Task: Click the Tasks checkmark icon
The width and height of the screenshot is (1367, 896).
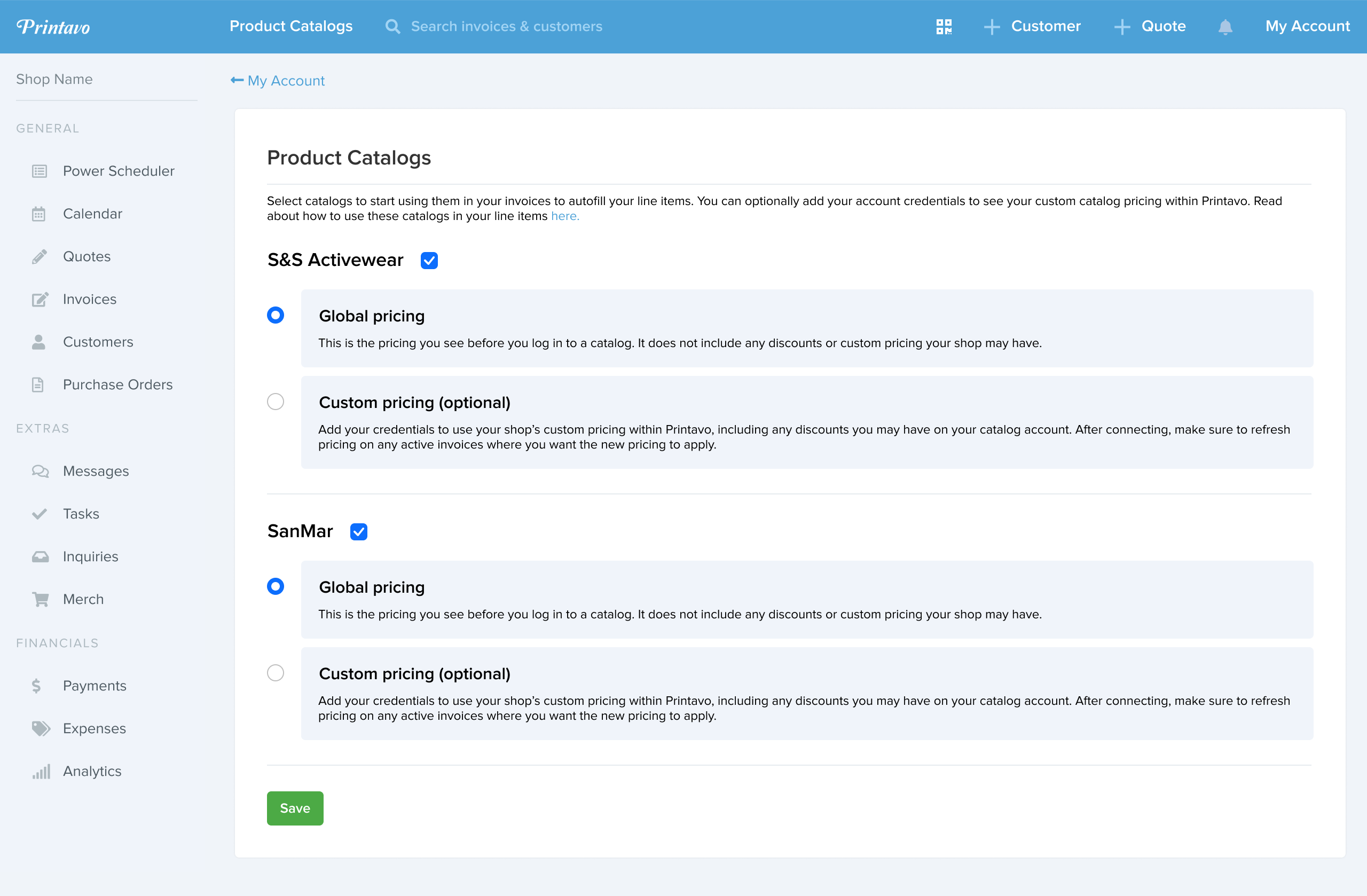Action: (39, 514)
